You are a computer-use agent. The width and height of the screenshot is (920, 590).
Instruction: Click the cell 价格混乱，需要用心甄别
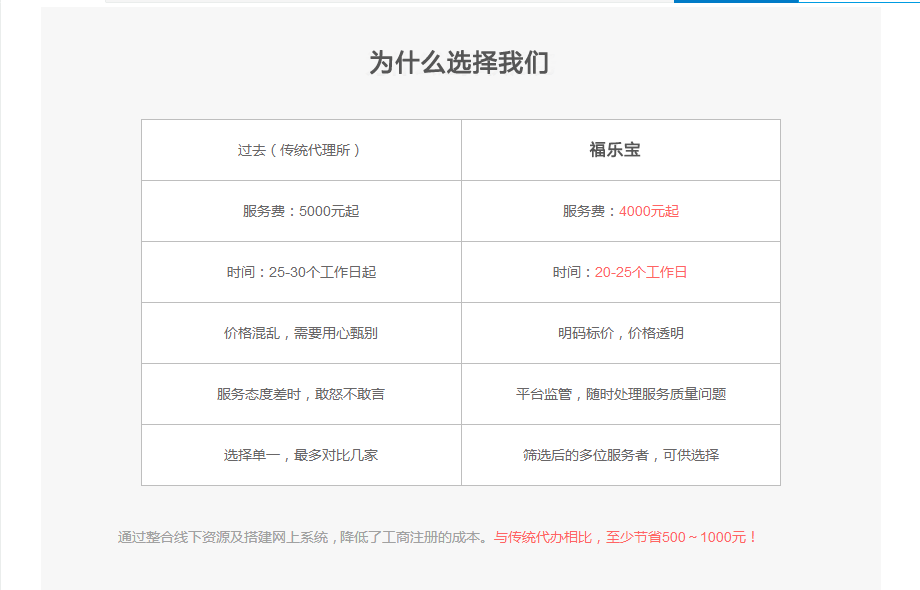301,333
